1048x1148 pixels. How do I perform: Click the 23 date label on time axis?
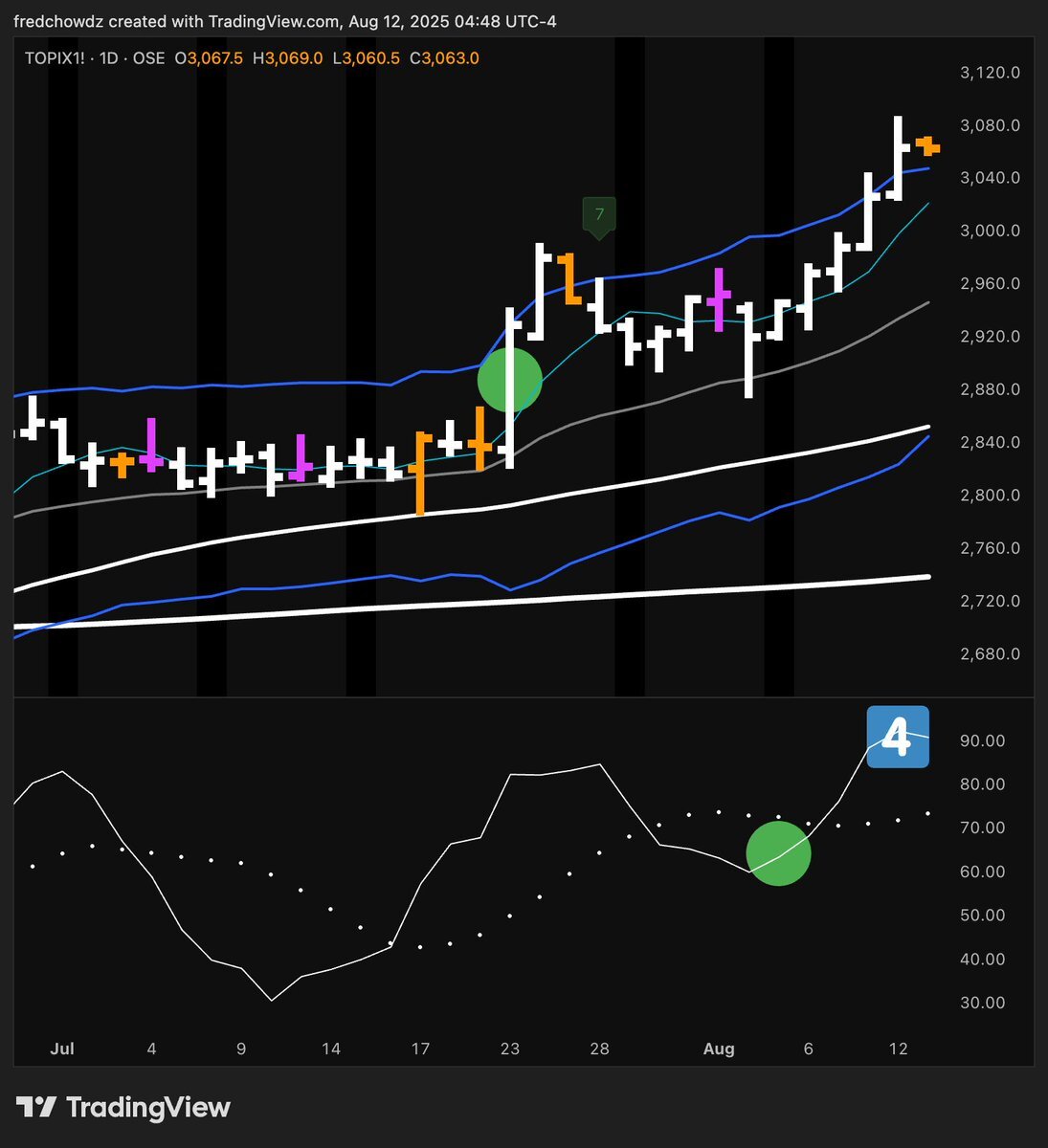pos(510,1049)
